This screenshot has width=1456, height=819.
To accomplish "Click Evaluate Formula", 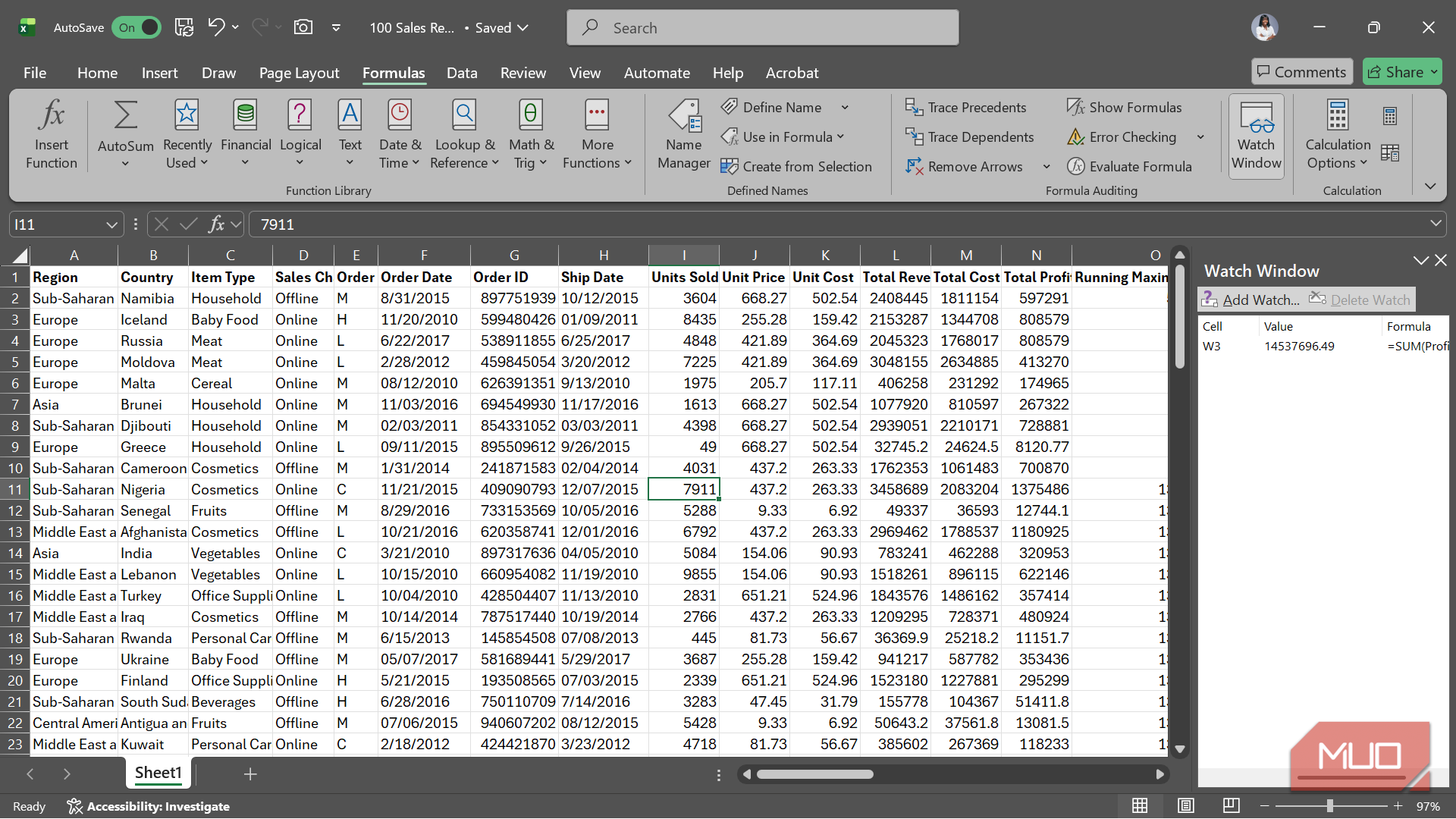I will (1129, 167).
